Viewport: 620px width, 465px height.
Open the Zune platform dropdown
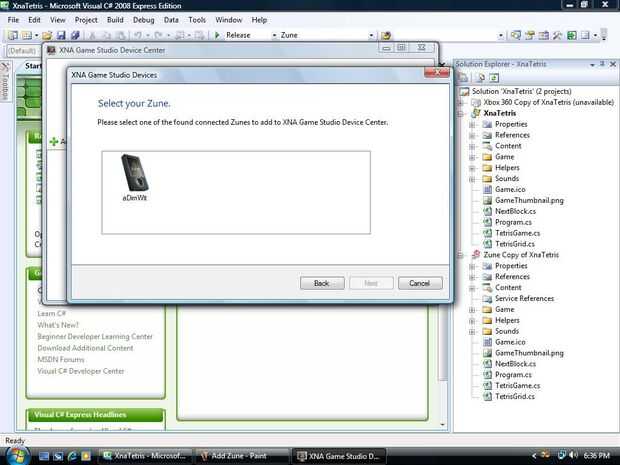(371, 35)
